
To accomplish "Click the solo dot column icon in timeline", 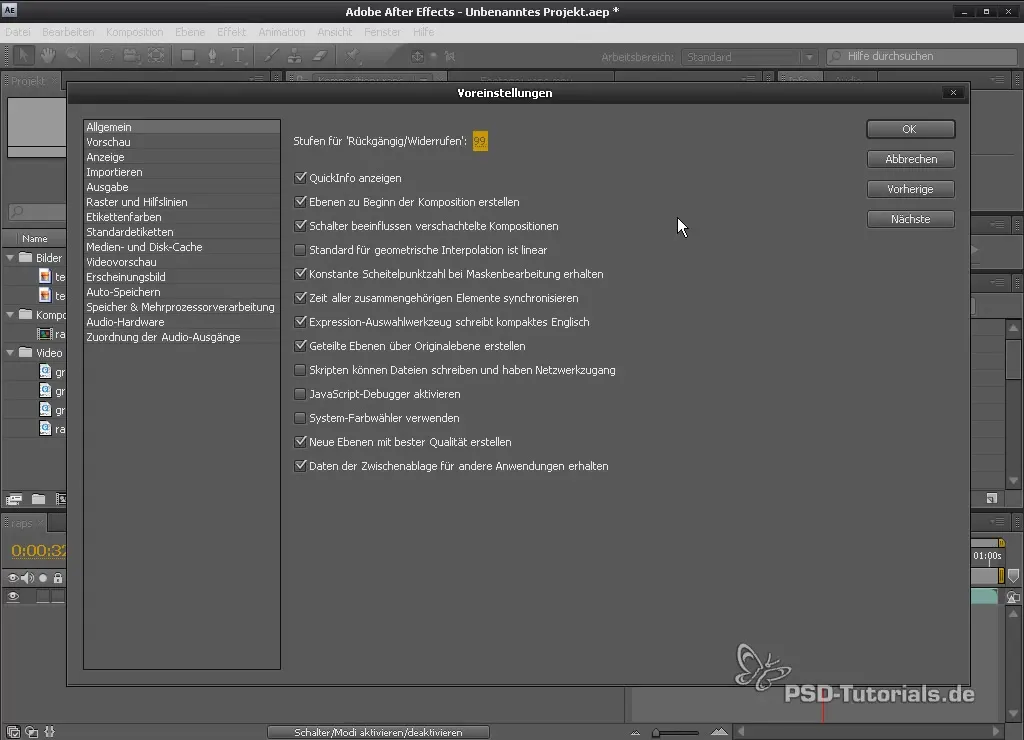I will pyautogui.click(x=43, y=578).
